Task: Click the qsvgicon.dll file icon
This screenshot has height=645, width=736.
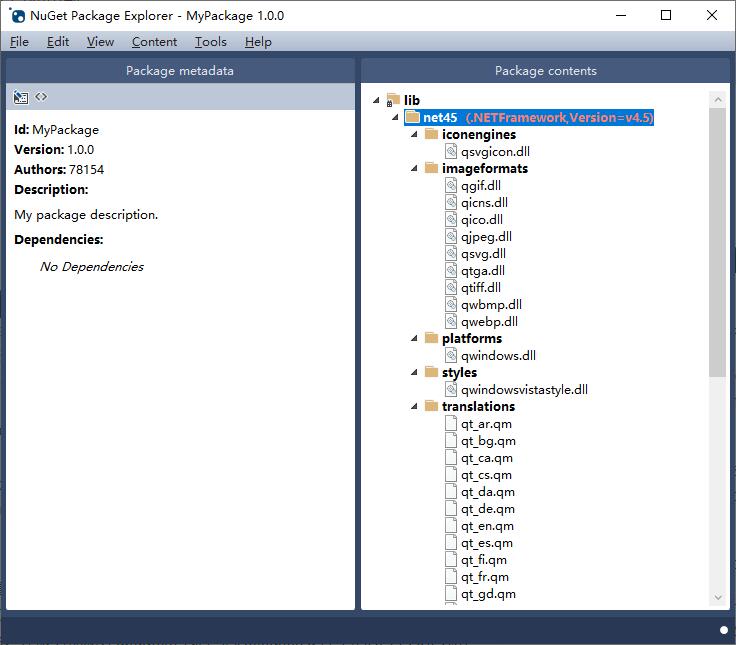Action: [x=451, y=151]
